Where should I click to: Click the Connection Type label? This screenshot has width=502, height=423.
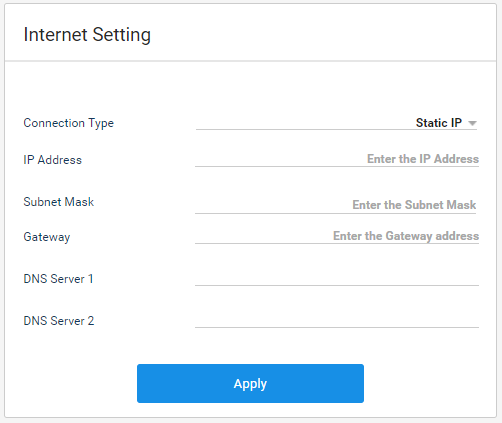coord(69,123)
